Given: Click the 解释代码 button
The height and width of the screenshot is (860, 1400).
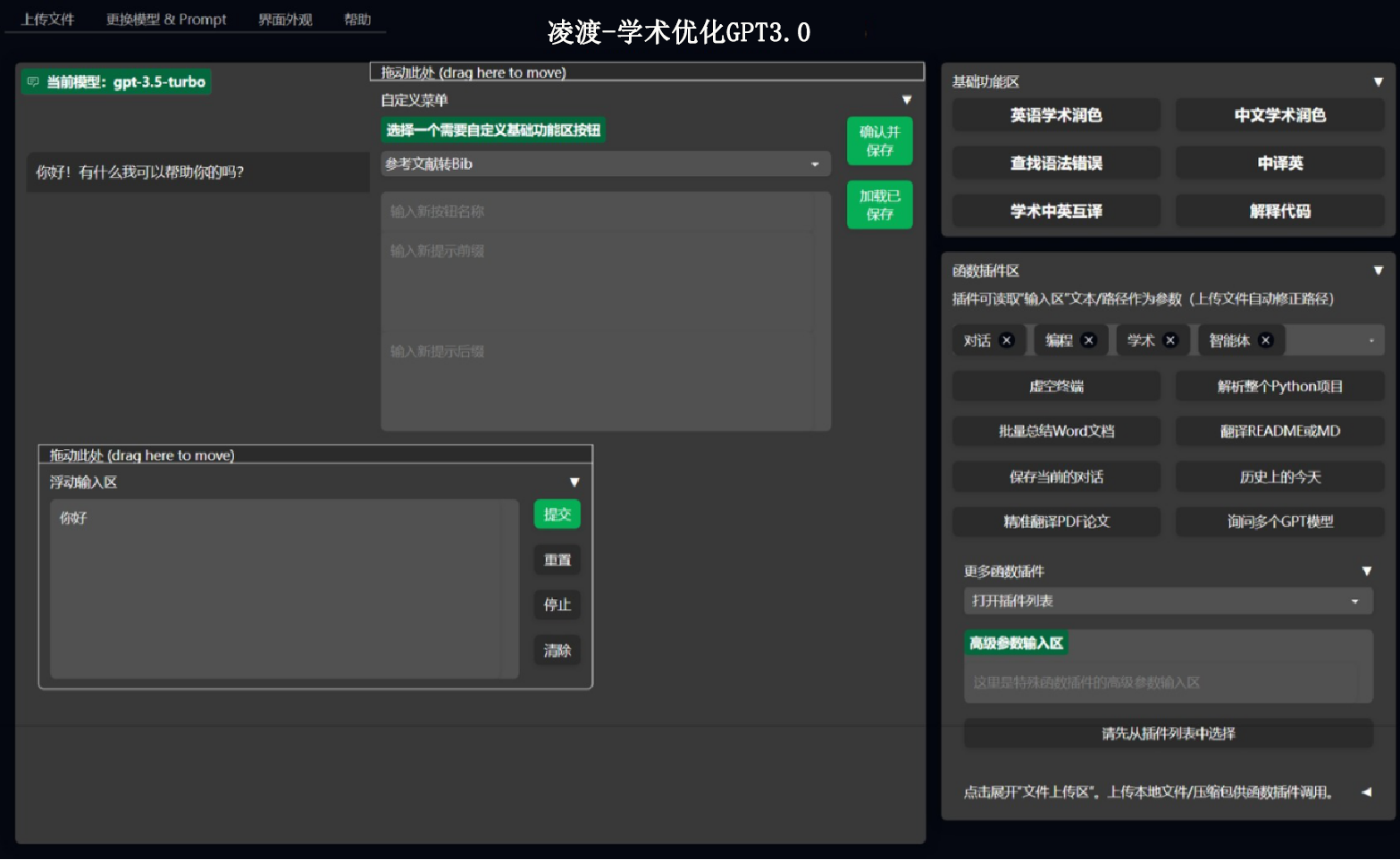Looking at the screenshot, I should pos(1279,212).
